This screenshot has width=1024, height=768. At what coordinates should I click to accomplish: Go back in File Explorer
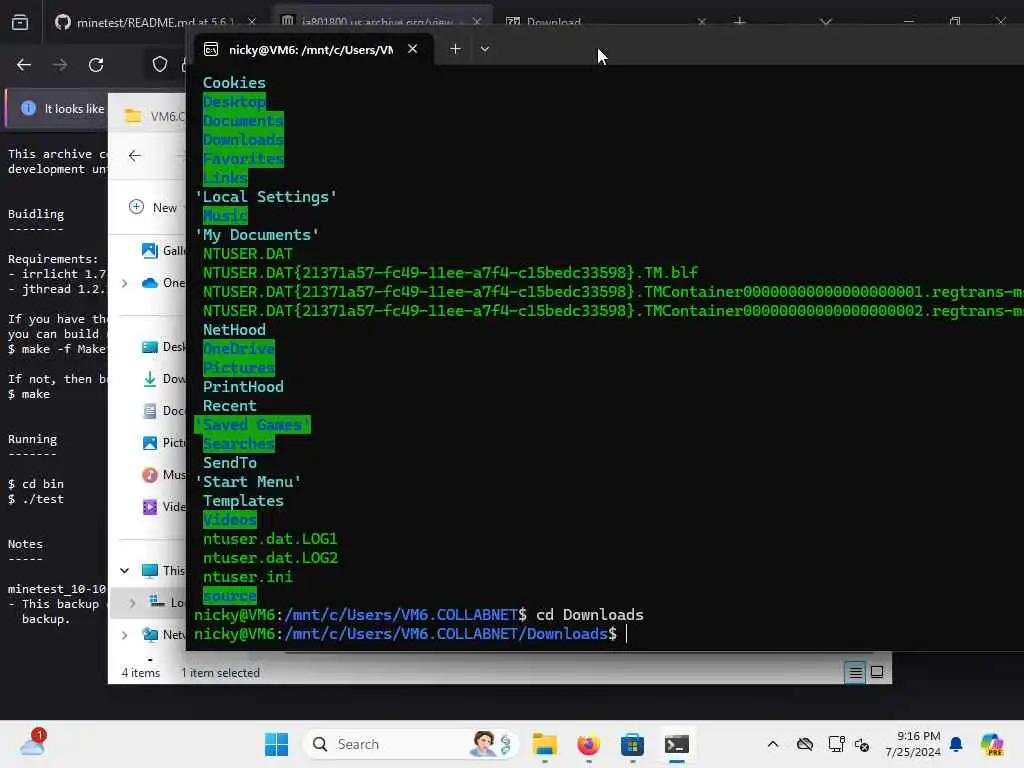(x=135, y=155)
